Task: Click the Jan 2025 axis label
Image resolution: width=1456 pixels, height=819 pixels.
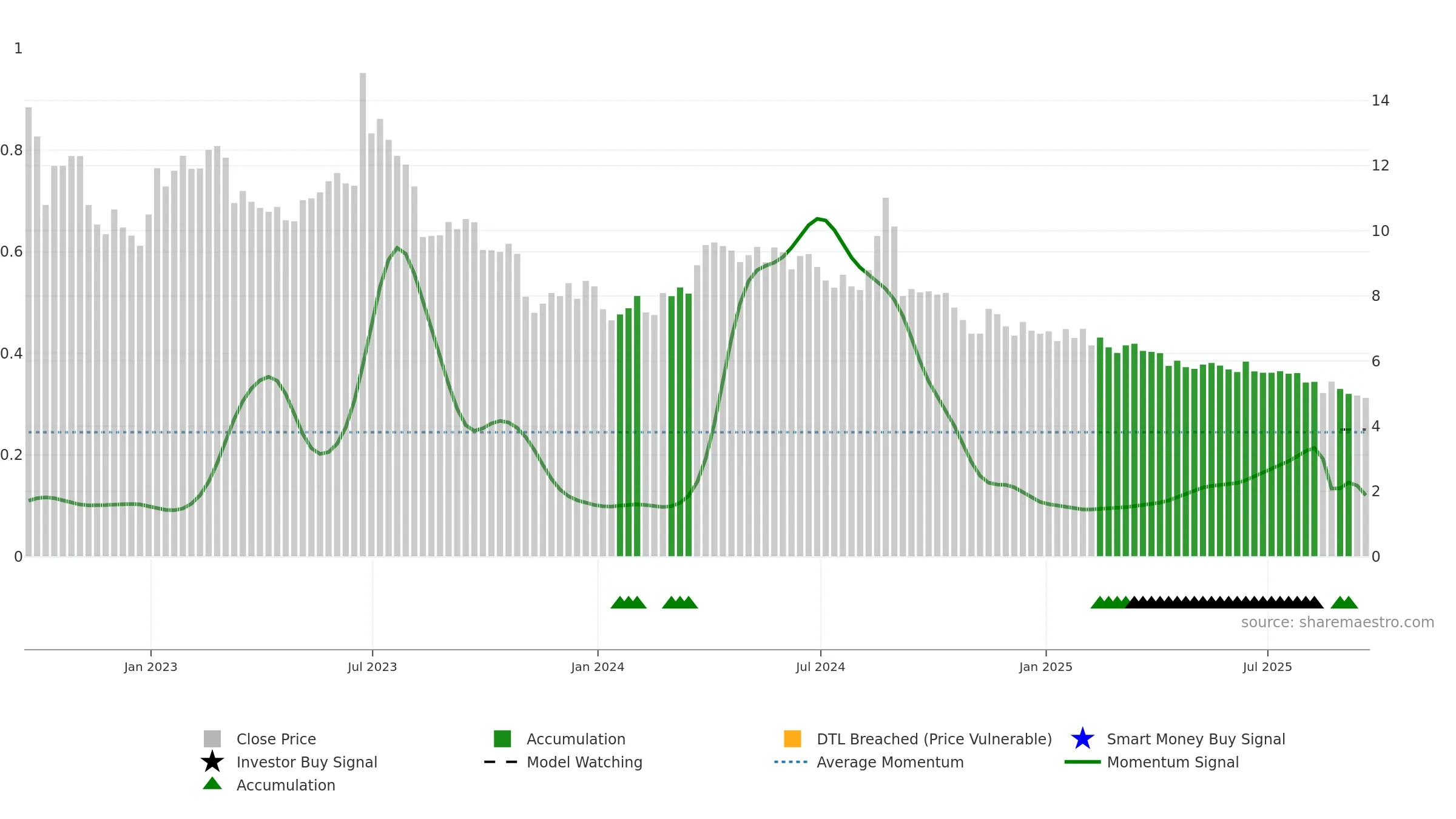Action: (x=1046, y=667)
